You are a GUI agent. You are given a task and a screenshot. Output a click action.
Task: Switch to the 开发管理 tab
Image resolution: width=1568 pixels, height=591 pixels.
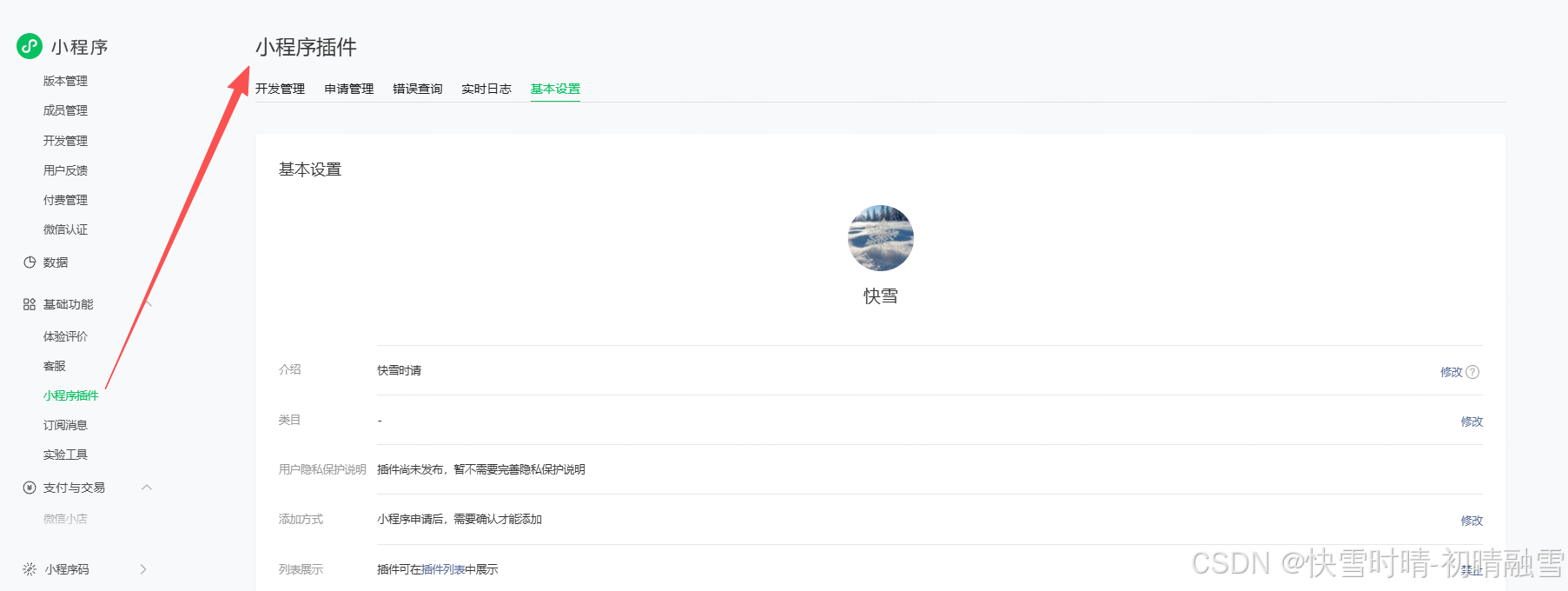point(280,89)
